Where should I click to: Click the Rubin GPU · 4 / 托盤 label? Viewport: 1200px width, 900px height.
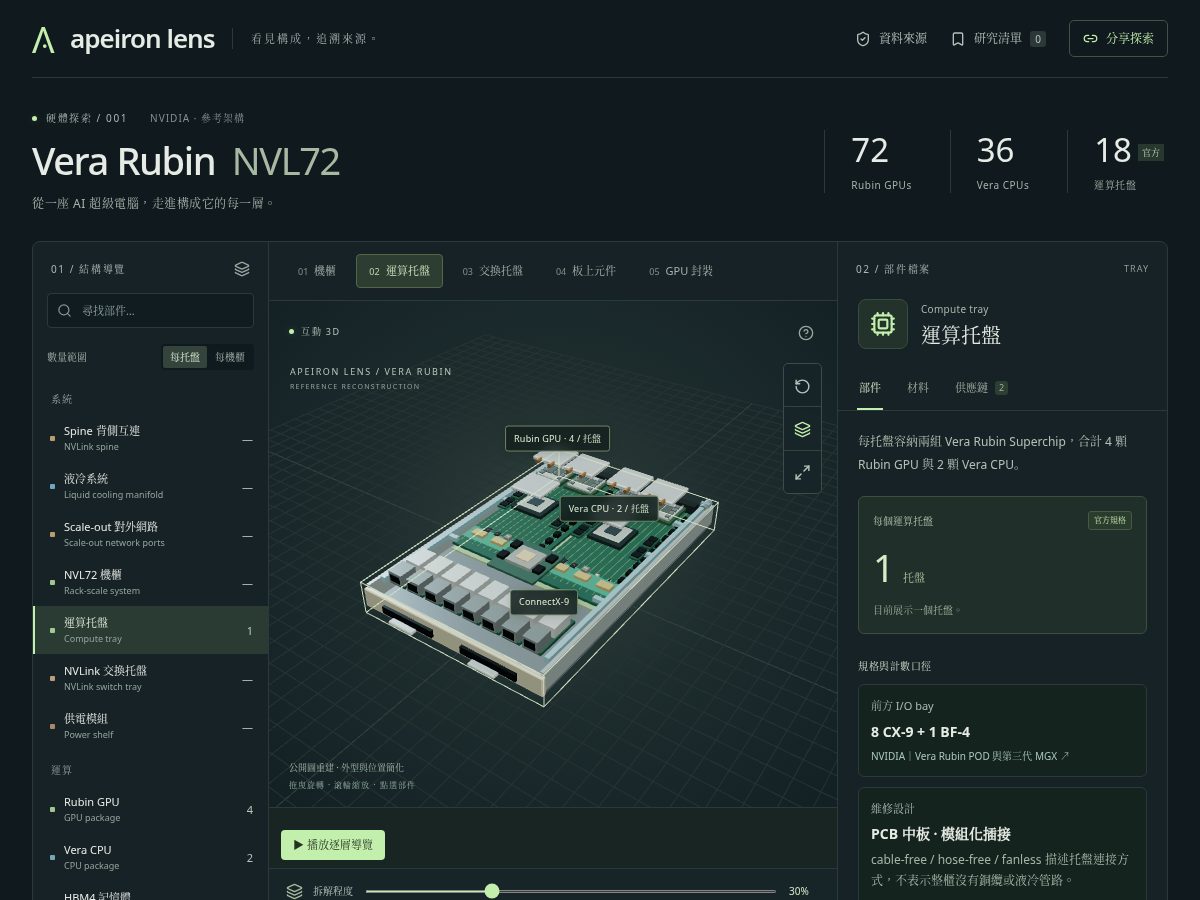point(558,438)
